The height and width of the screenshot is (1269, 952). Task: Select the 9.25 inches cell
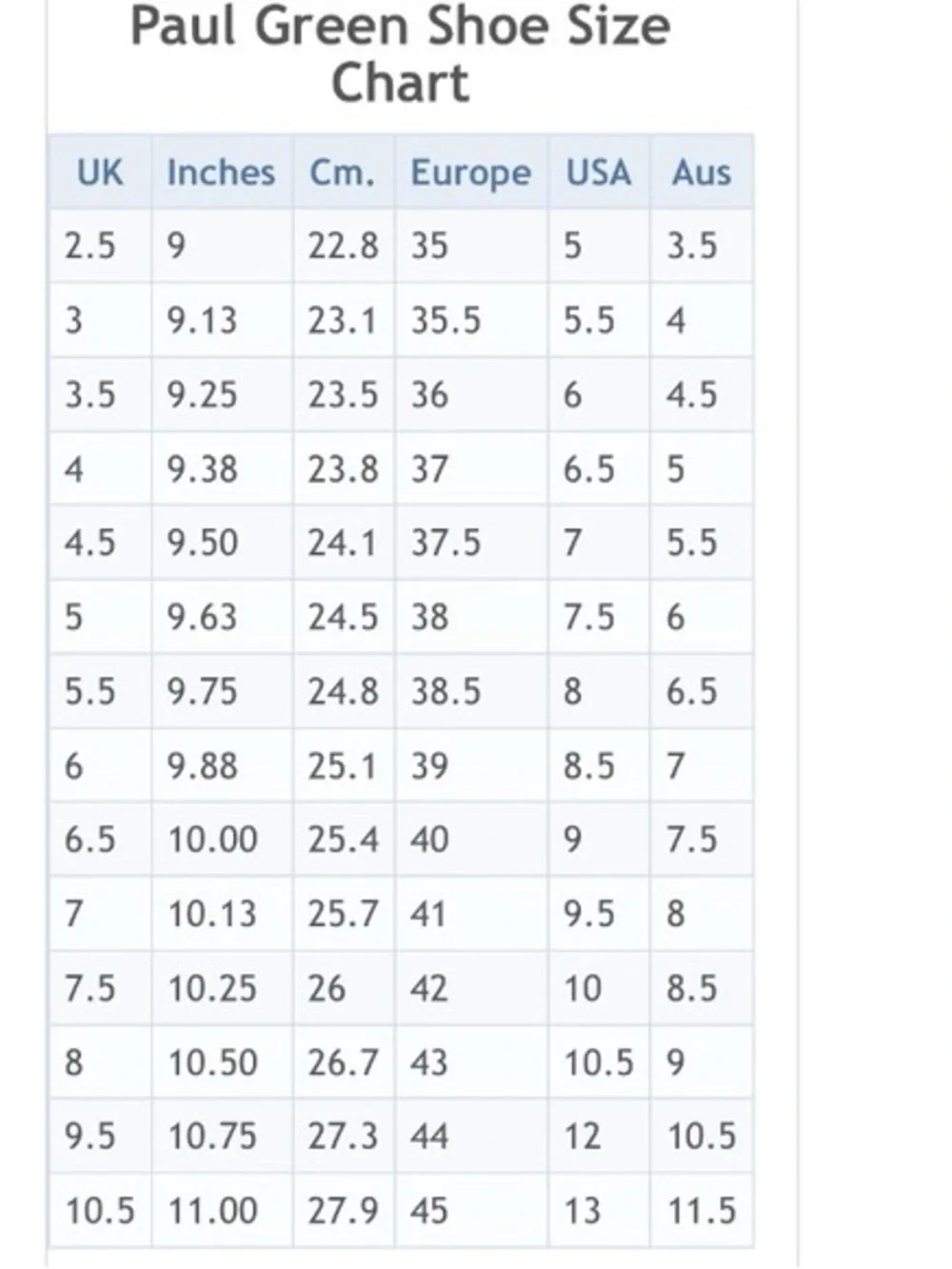222,394
